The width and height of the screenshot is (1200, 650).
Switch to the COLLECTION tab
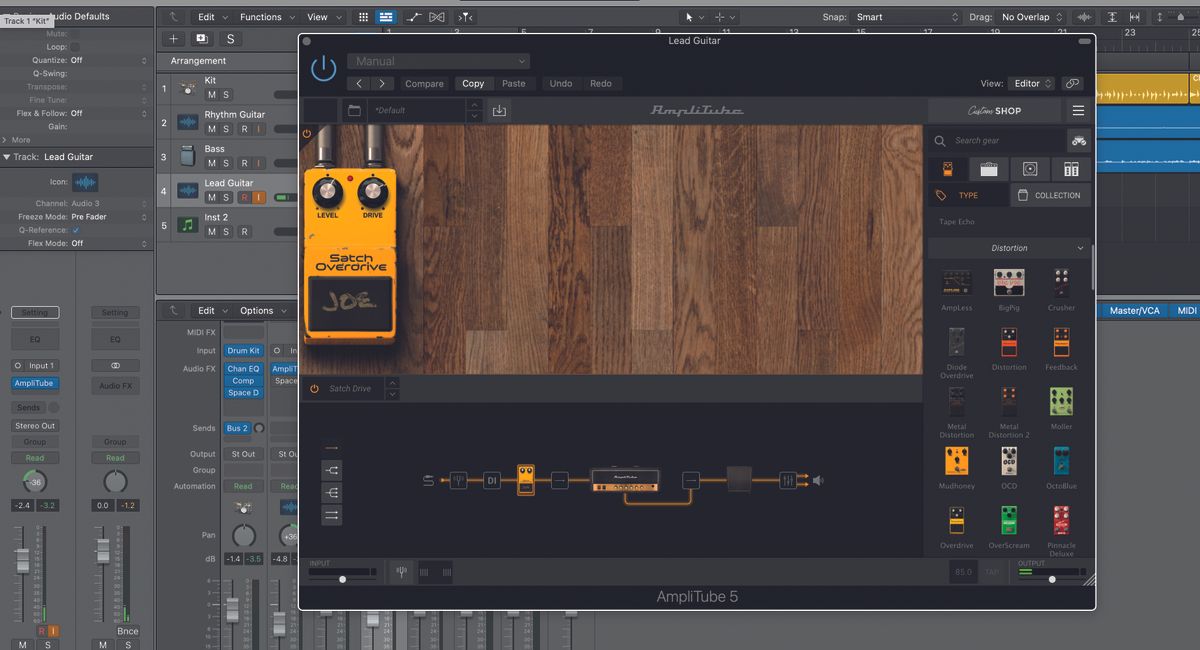coord(1050,195)
